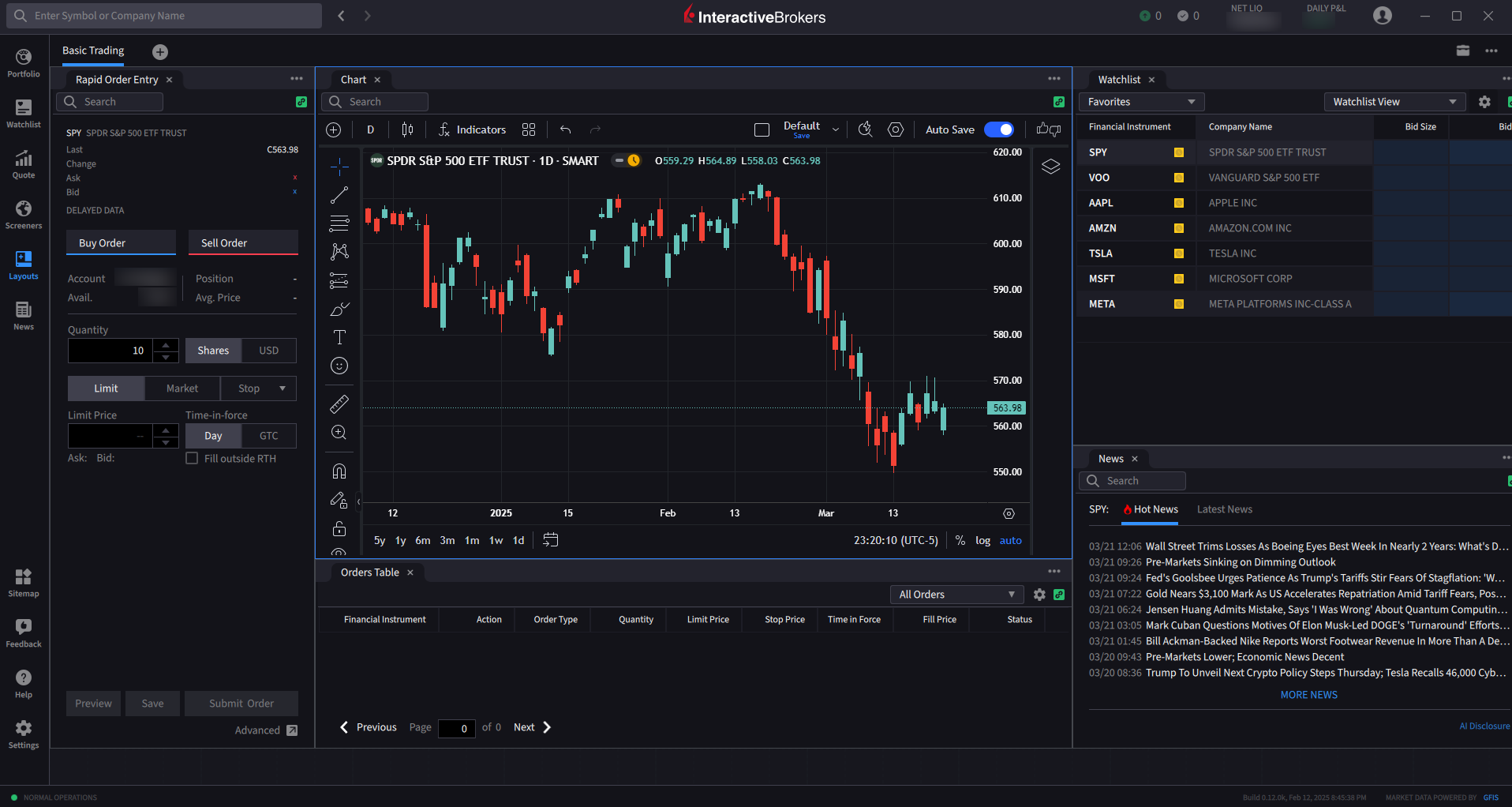Open the MORE NEWS link

click(1309, 695)
